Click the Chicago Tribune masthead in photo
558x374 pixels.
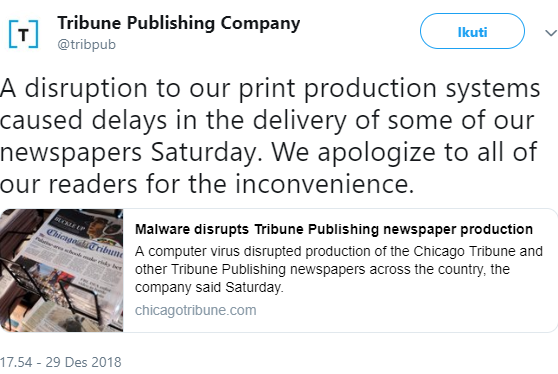coord(85,242)
